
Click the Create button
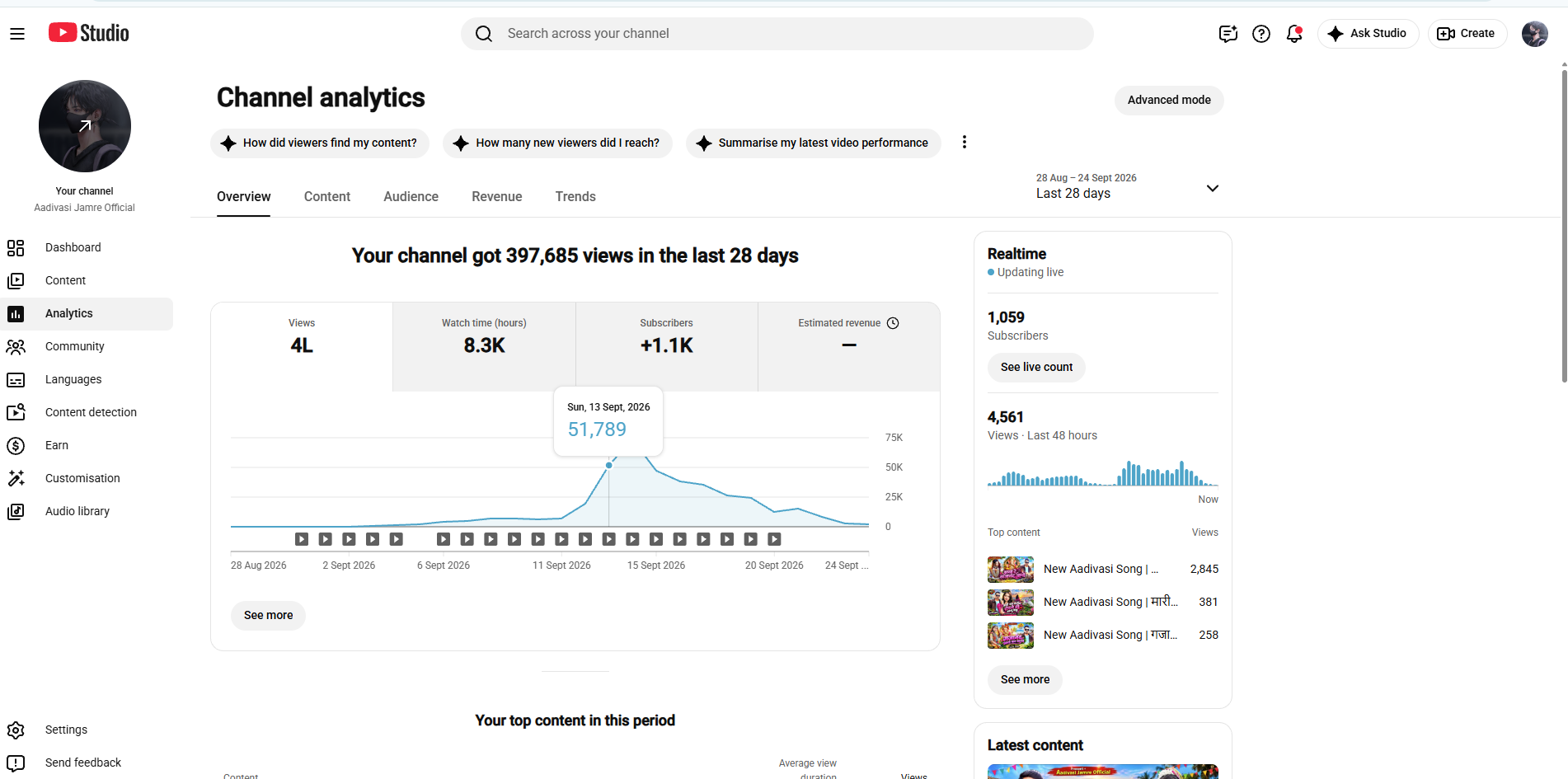pyautogui.click(x=1467, y=34)
